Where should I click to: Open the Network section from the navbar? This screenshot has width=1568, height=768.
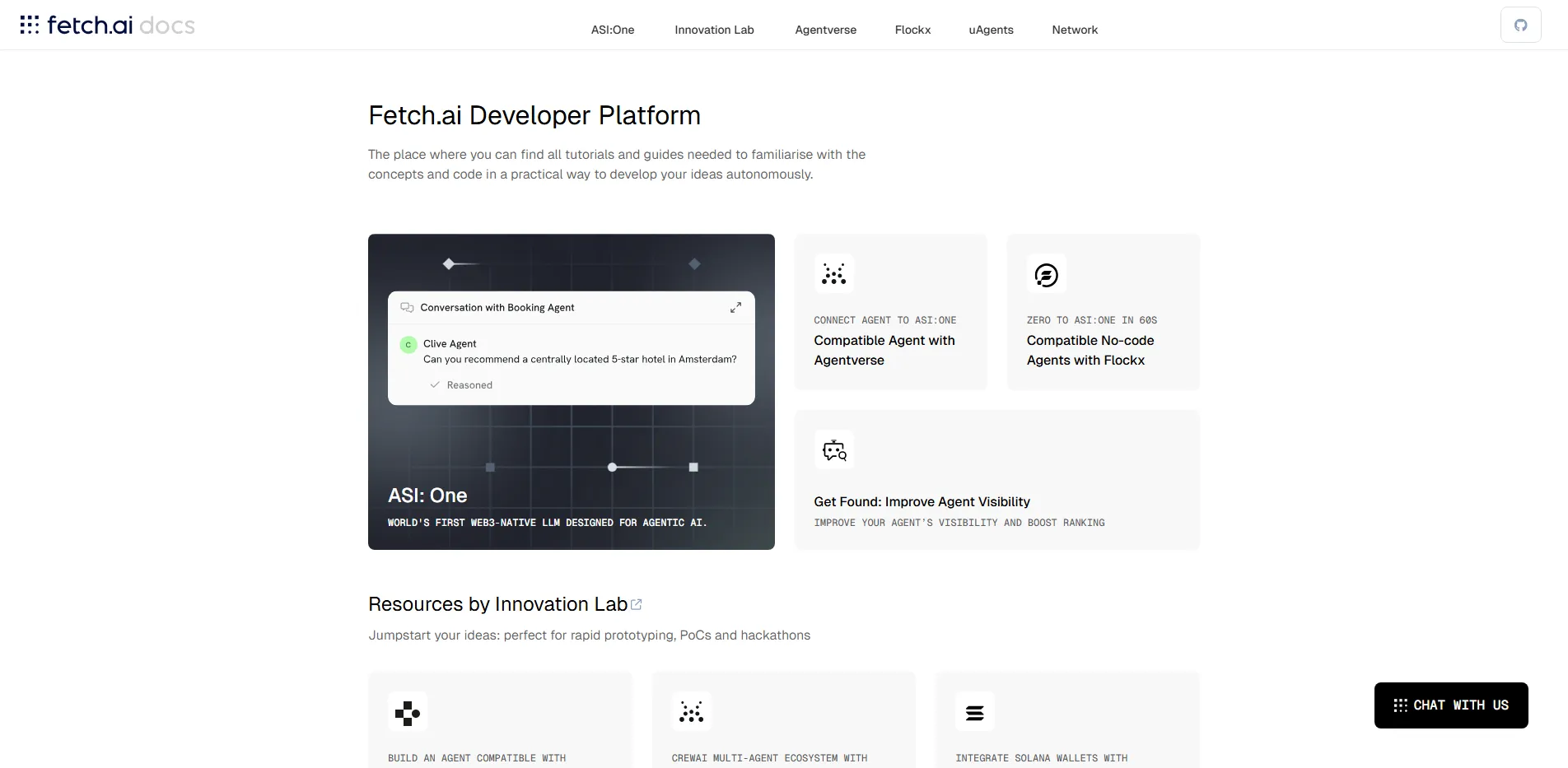tap(1075, 30)
